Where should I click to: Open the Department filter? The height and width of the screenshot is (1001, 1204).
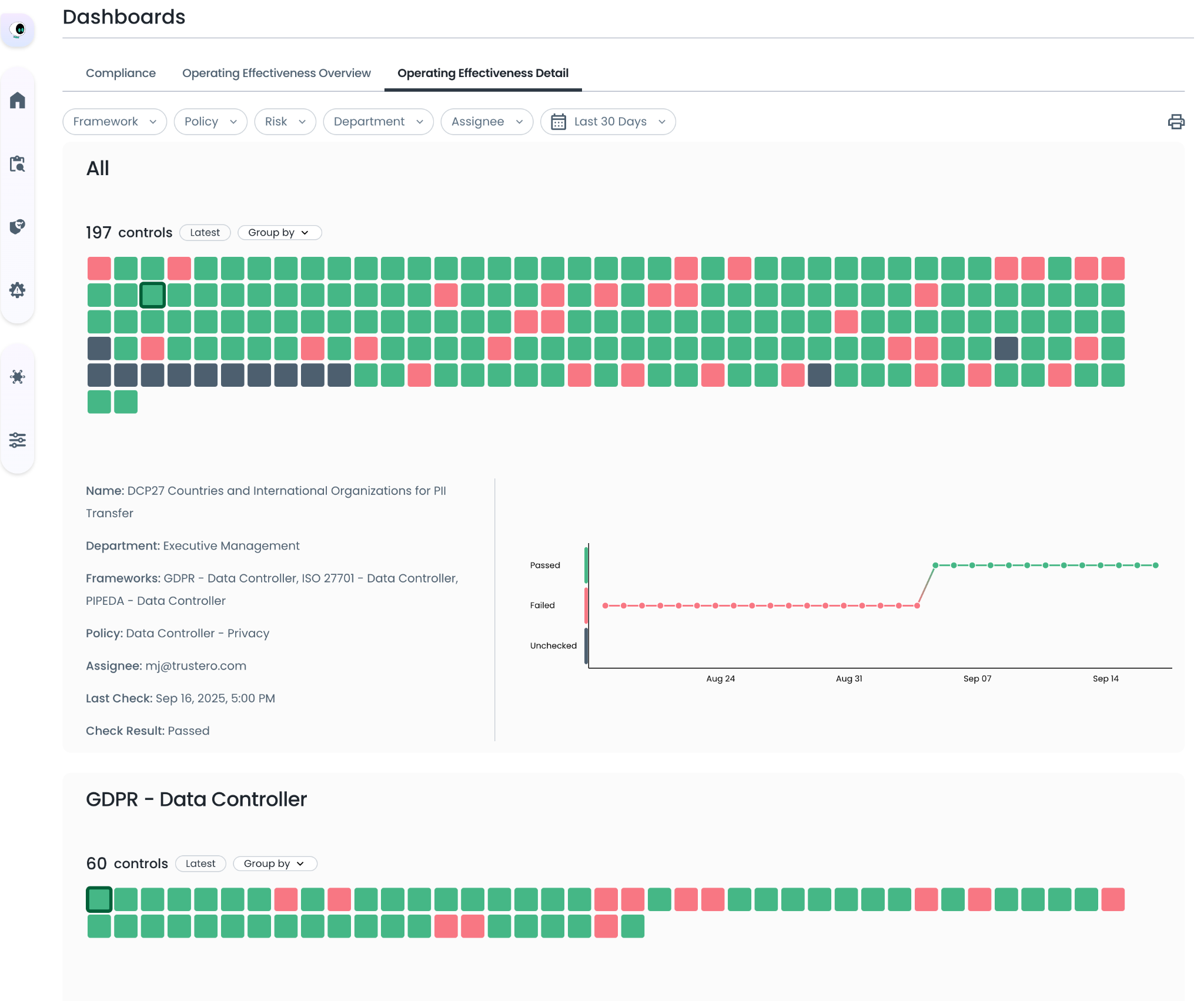[378, 122]
